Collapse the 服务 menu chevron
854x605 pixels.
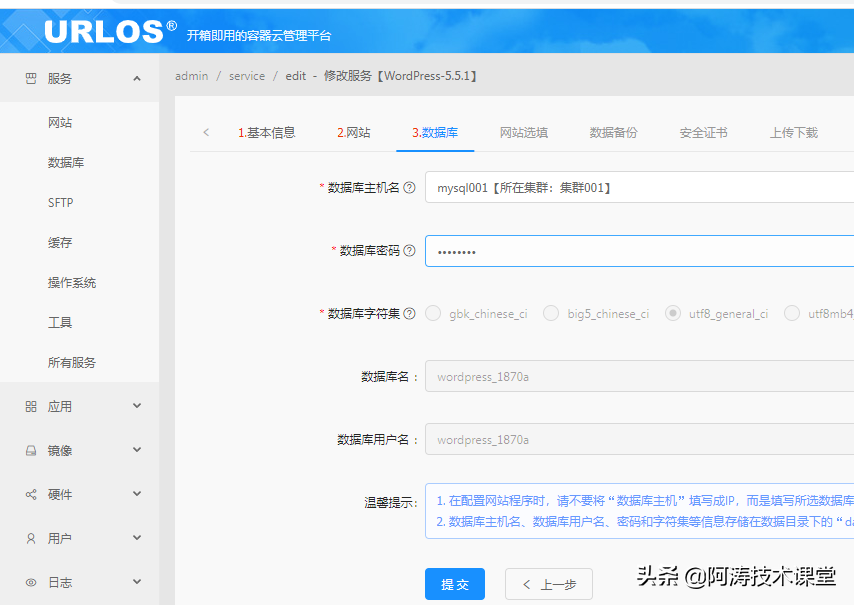pyautogui.click(x=137, y=78)
